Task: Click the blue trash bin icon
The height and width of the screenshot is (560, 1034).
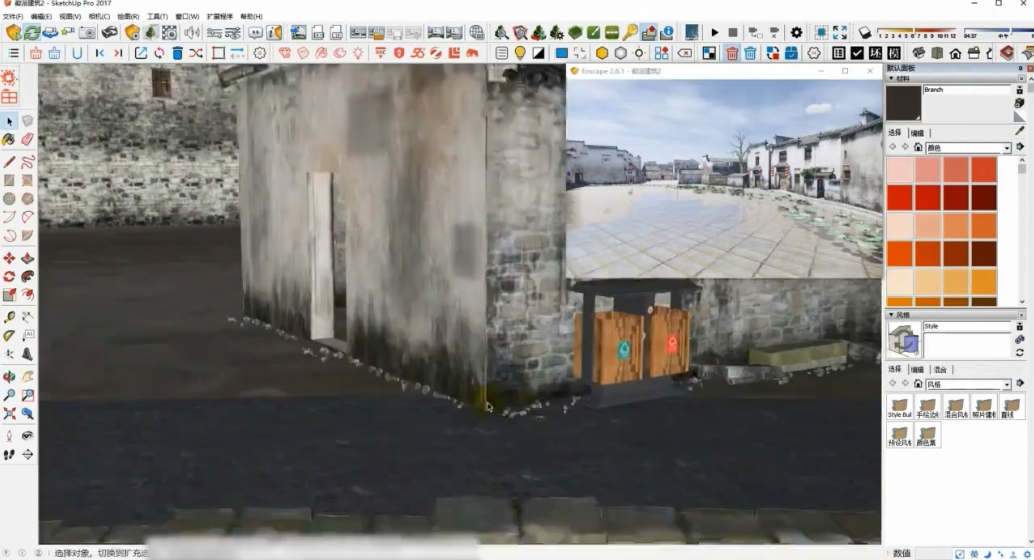Action: [x=177, y=53]
